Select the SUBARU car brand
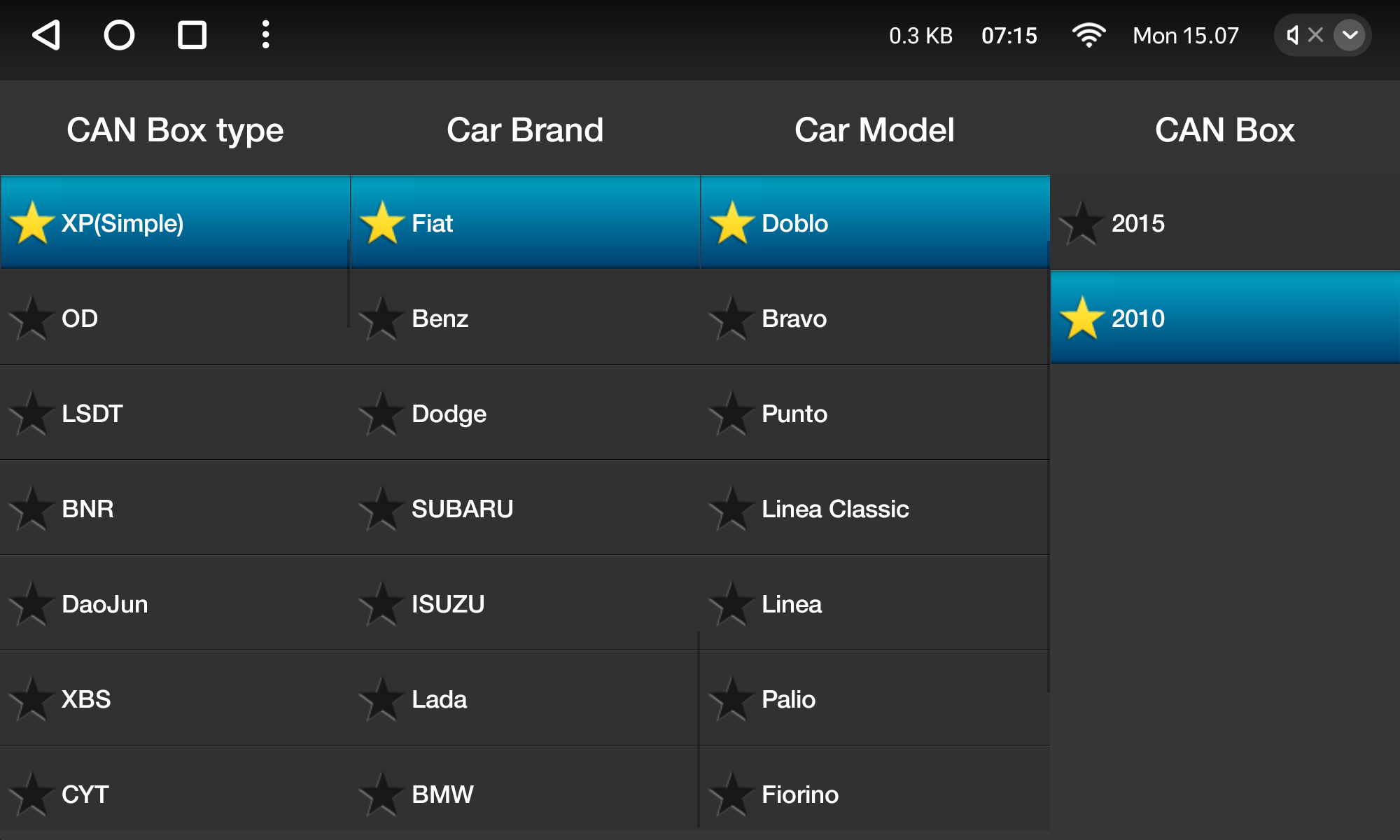Viewport: 1400px width, 840px height. point(462,509)
